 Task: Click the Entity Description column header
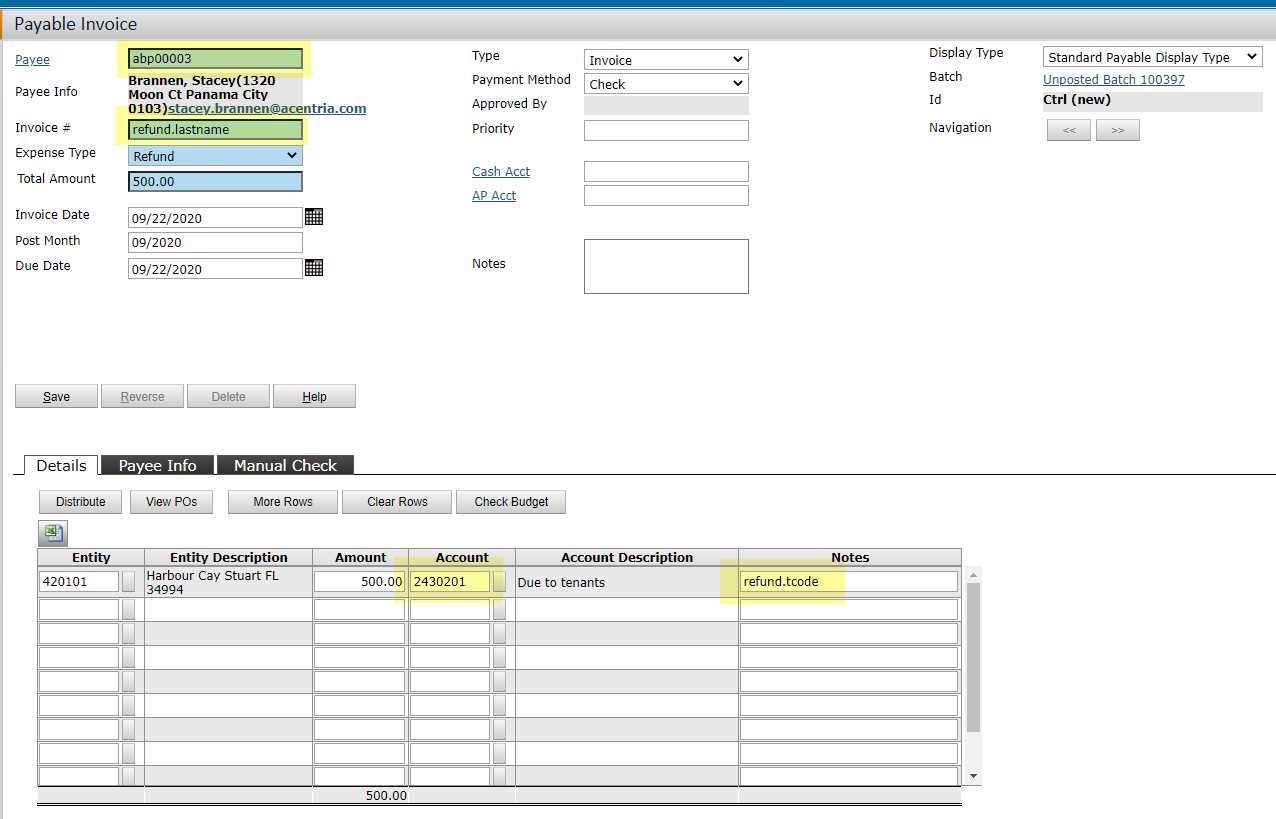pyautogui.click(x=229, y=558)
